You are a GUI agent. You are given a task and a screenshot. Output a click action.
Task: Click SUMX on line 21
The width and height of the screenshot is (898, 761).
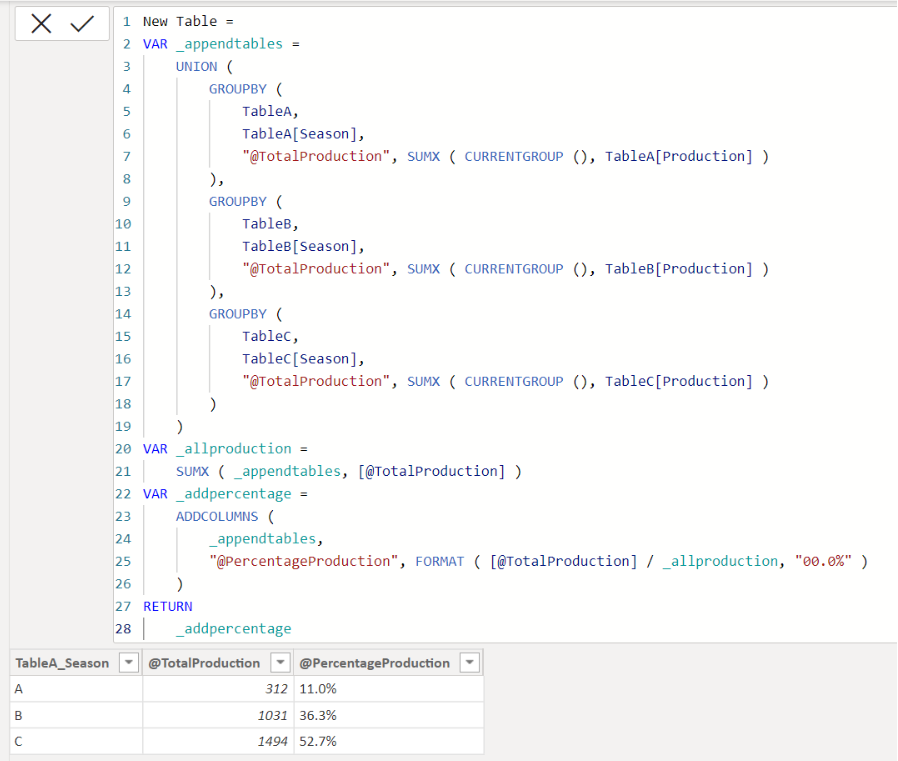coord(192,471)
